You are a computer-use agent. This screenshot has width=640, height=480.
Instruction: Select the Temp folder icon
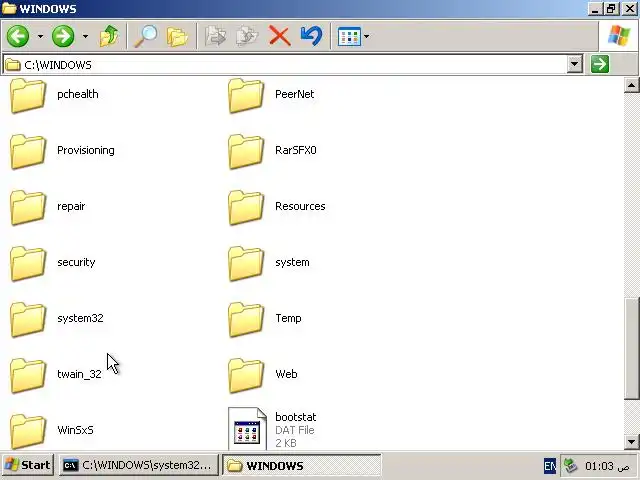246,319
